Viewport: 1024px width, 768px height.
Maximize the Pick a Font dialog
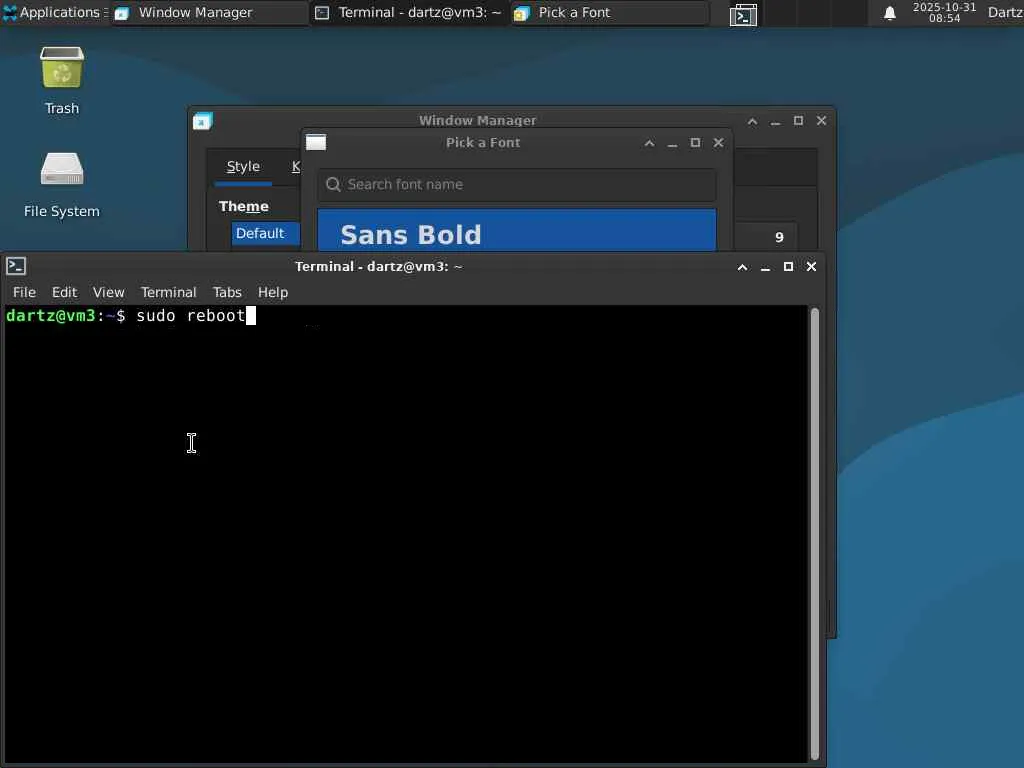point(696,143)
